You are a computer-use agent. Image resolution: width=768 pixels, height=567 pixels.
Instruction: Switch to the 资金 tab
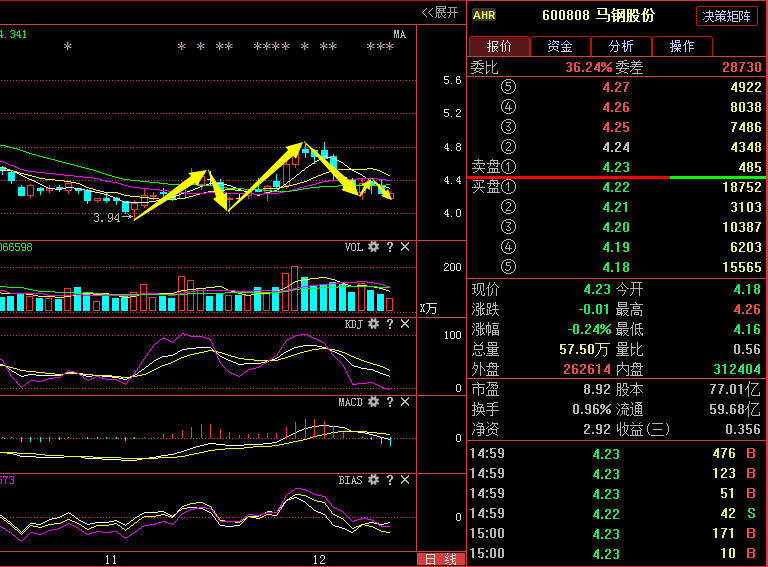click(560, 46)
